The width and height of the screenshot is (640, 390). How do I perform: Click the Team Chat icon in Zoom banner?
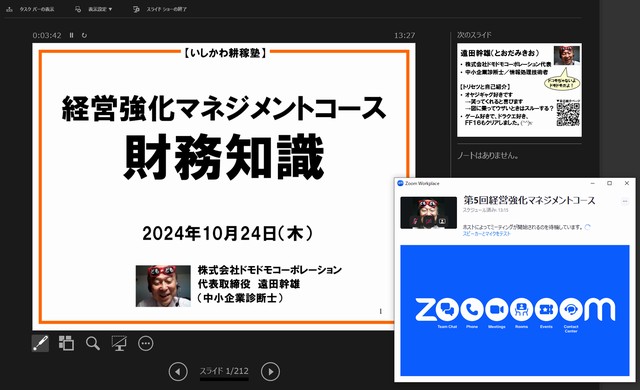click(447, 310)
